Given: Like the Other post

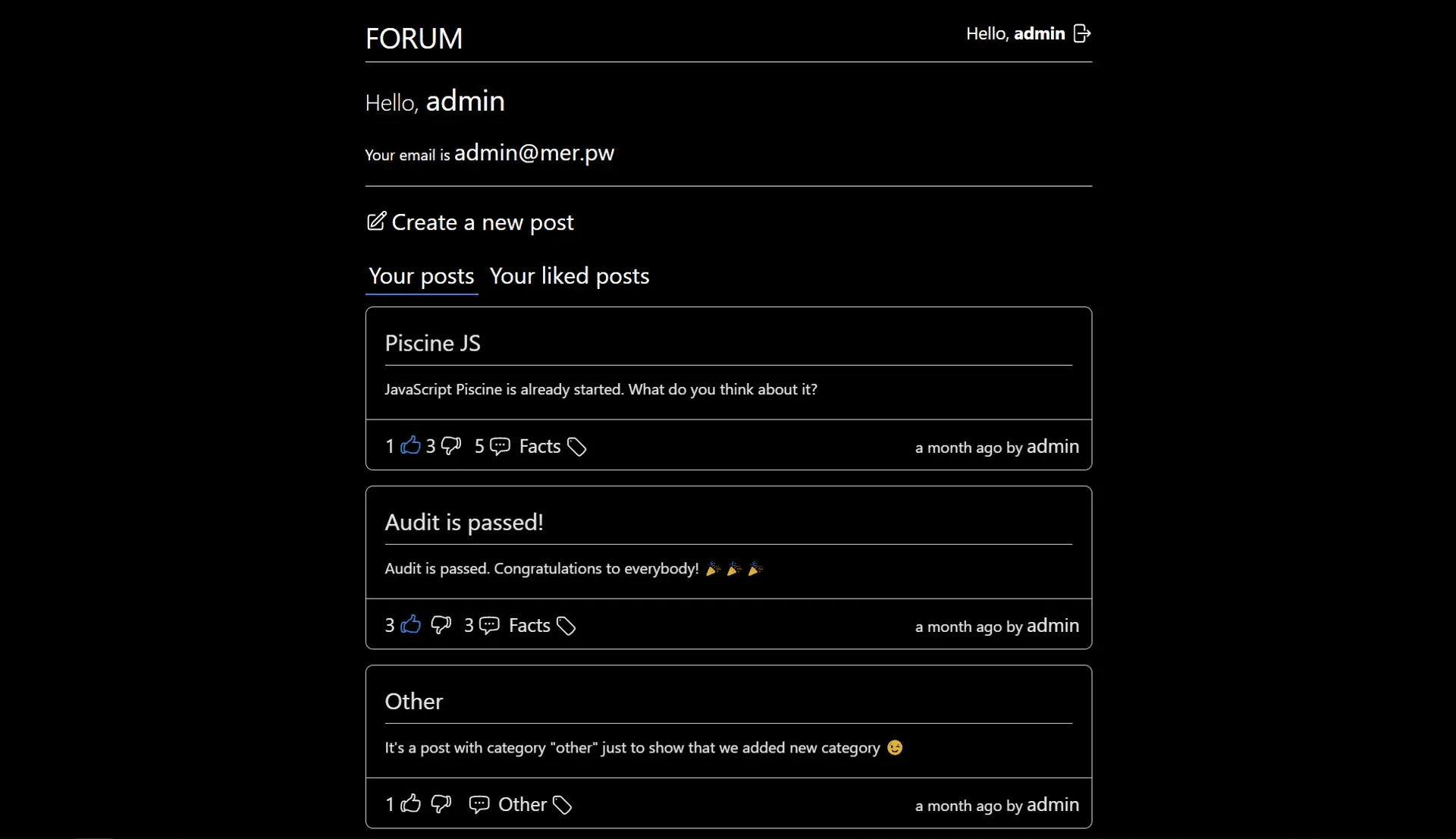Looking at the screenshot, I should [410, 803].
